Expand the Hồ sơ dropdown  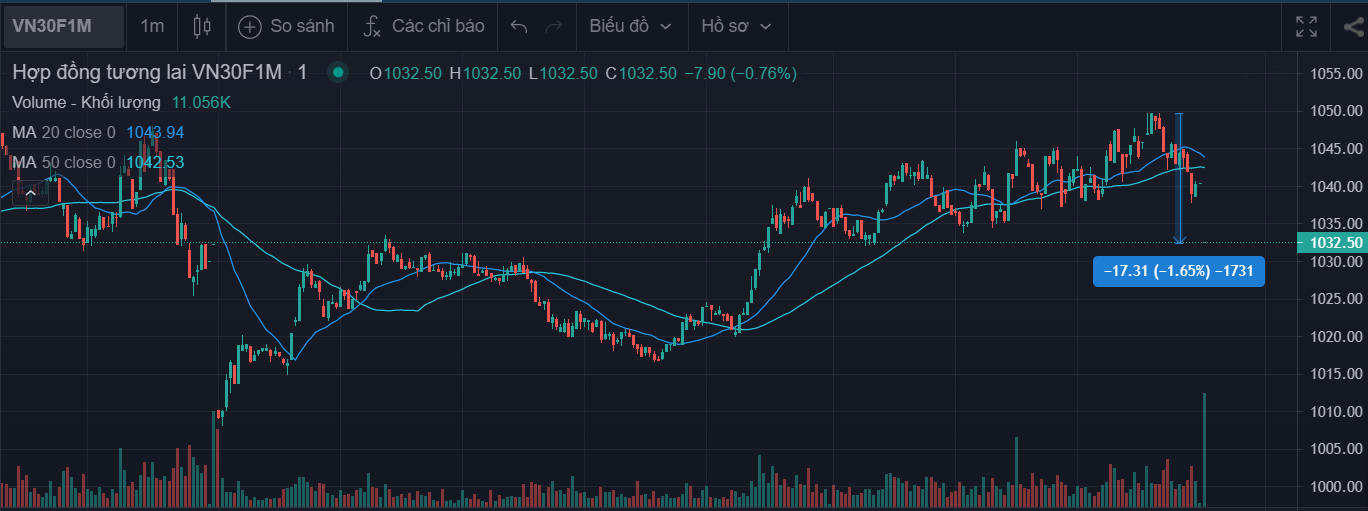pos(736,26)
